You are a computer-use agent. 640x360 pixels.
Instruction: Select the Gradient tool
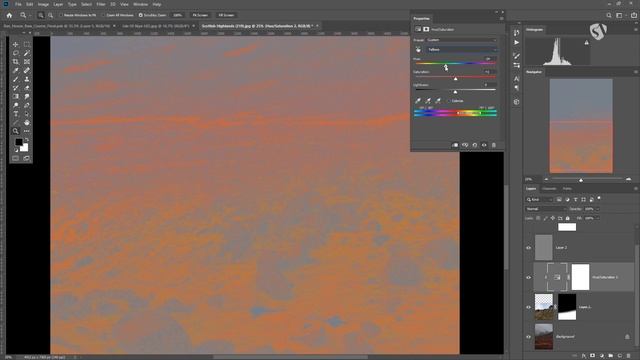(16, 97)
